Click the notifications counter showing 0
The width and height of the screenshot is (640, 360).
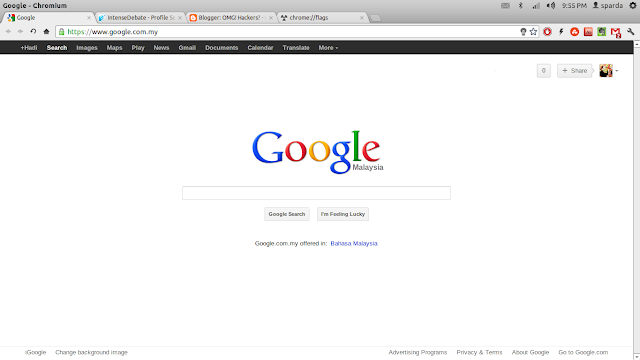543,71
